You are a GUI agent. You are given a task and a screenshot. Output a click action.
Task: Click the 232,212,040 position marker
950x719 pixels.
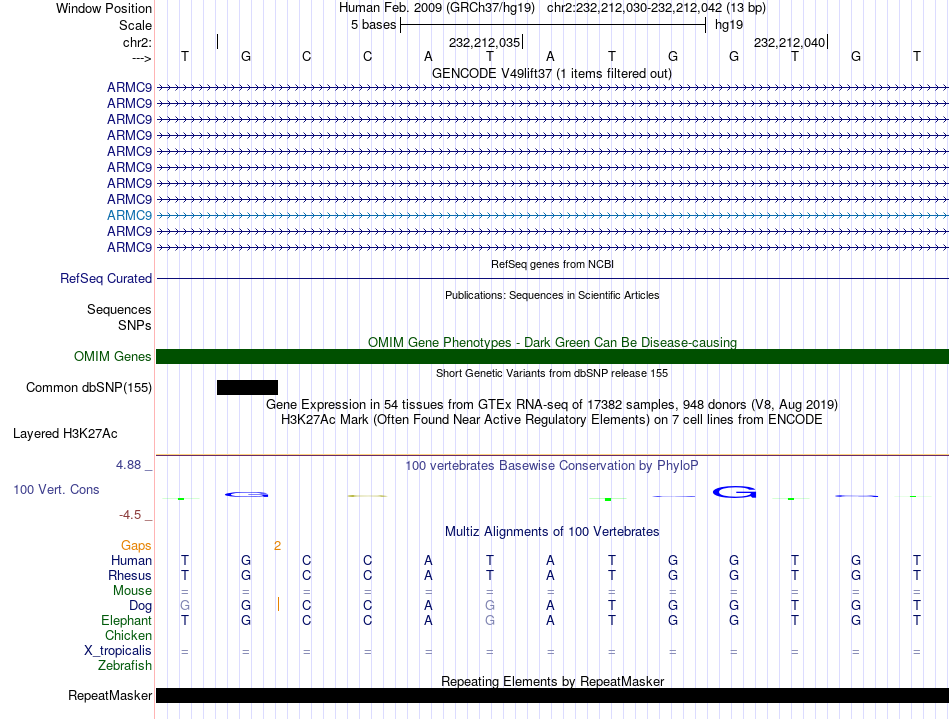pos(789,42)
